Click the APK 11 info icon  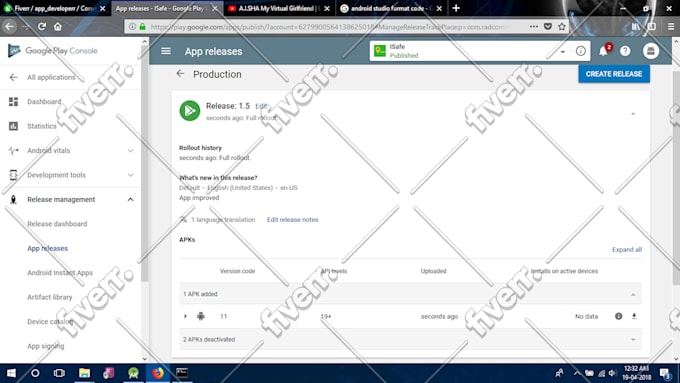[x=618, y=316]
